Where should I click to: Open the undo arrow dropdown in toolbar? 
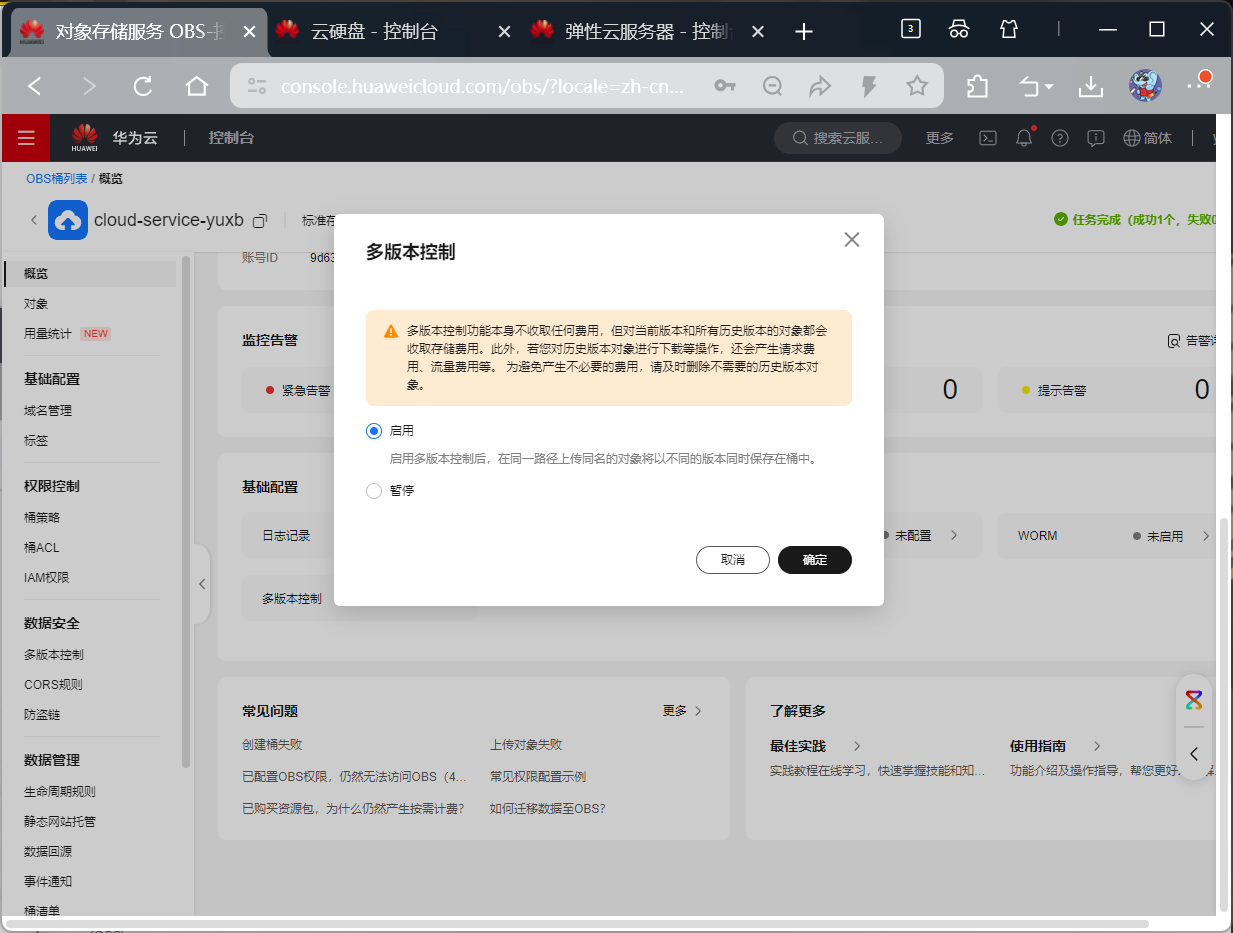1035,87
